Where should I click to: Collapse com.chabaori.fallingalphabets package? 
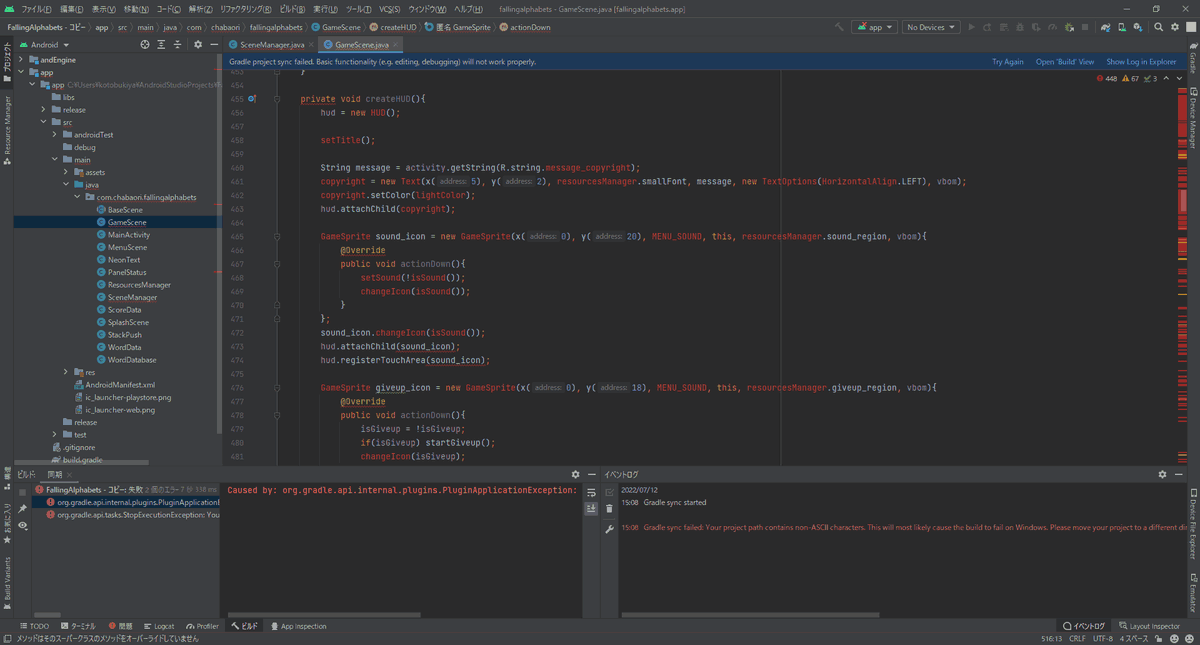[x=77, y=197]
